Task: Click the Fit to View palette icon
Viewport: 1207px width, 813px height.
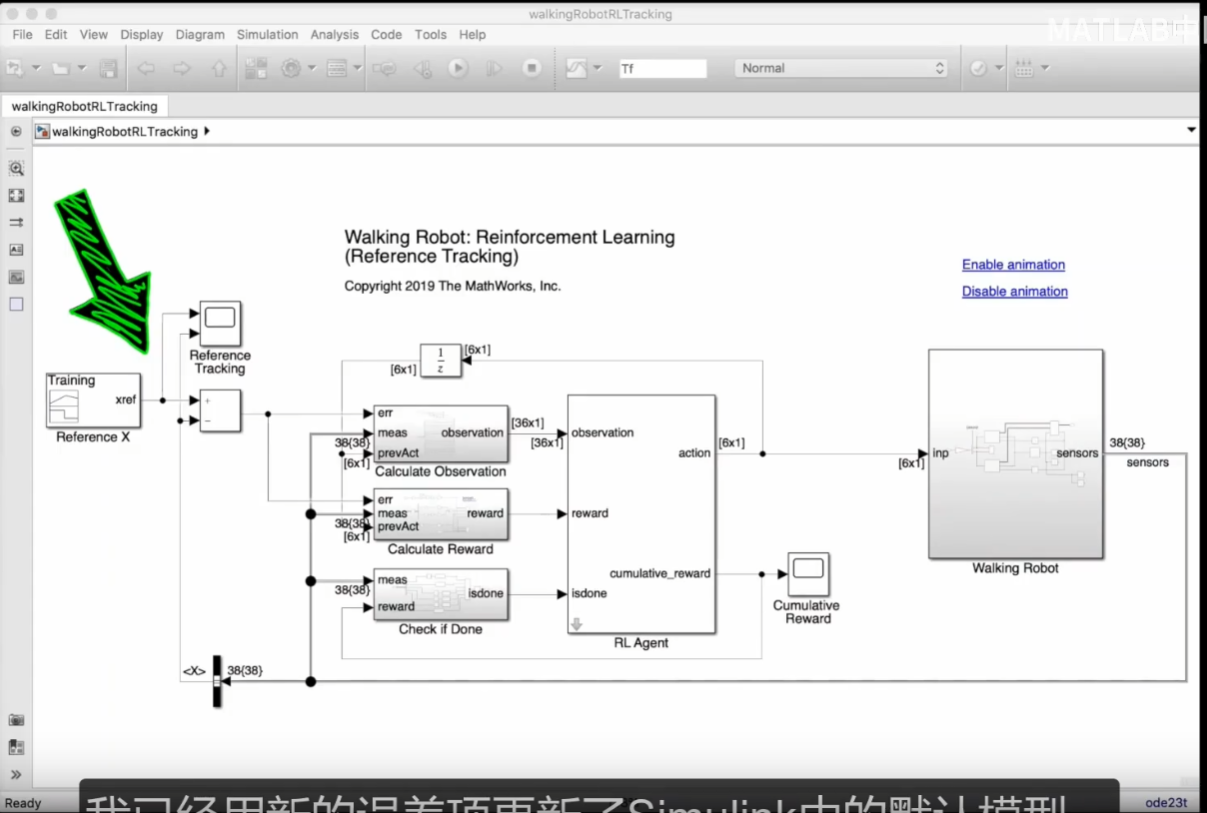Action: (x=16, y=195)
